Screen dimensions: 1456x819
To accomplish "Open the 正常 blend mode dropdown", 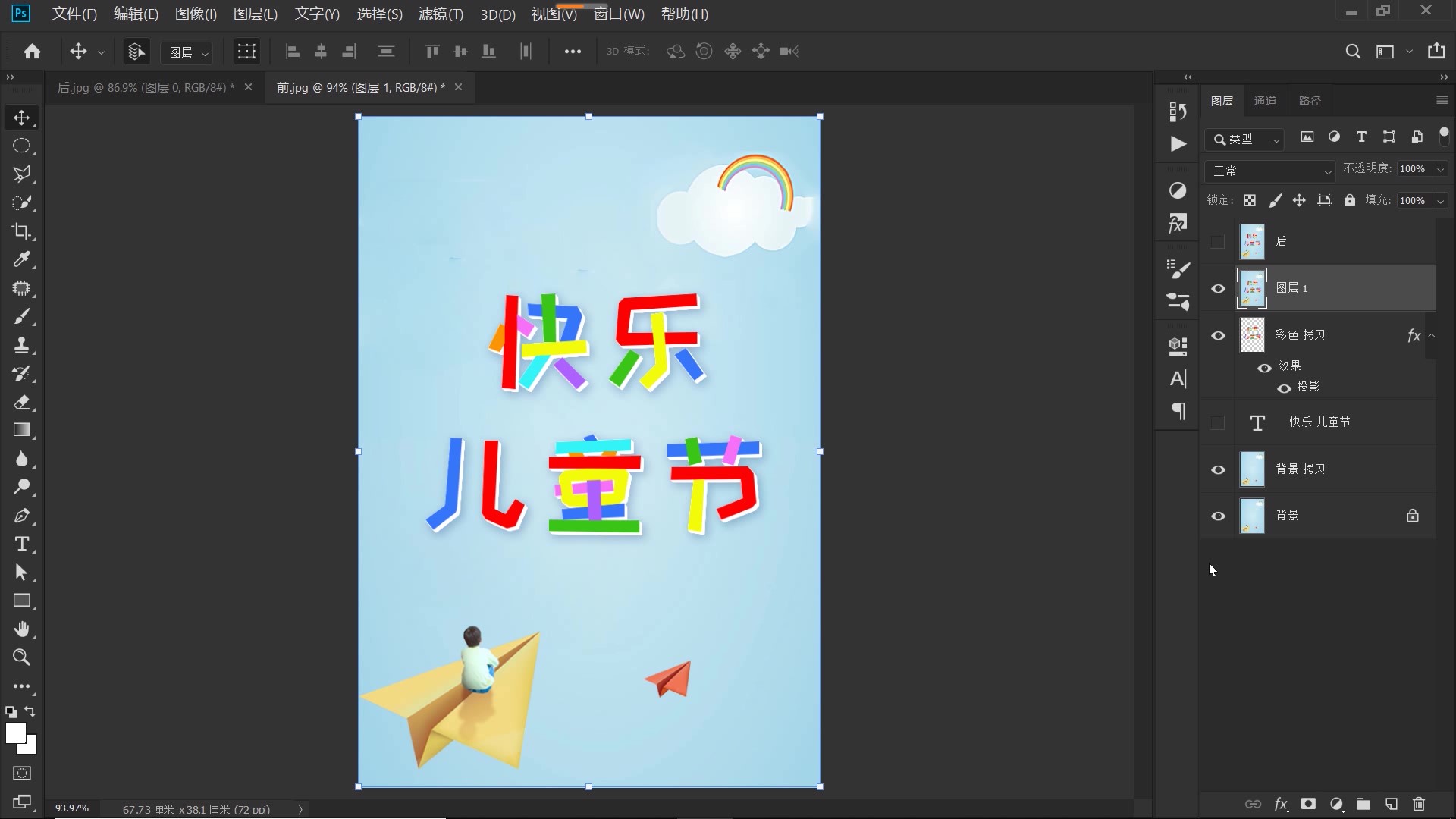I will [1269, 171].
